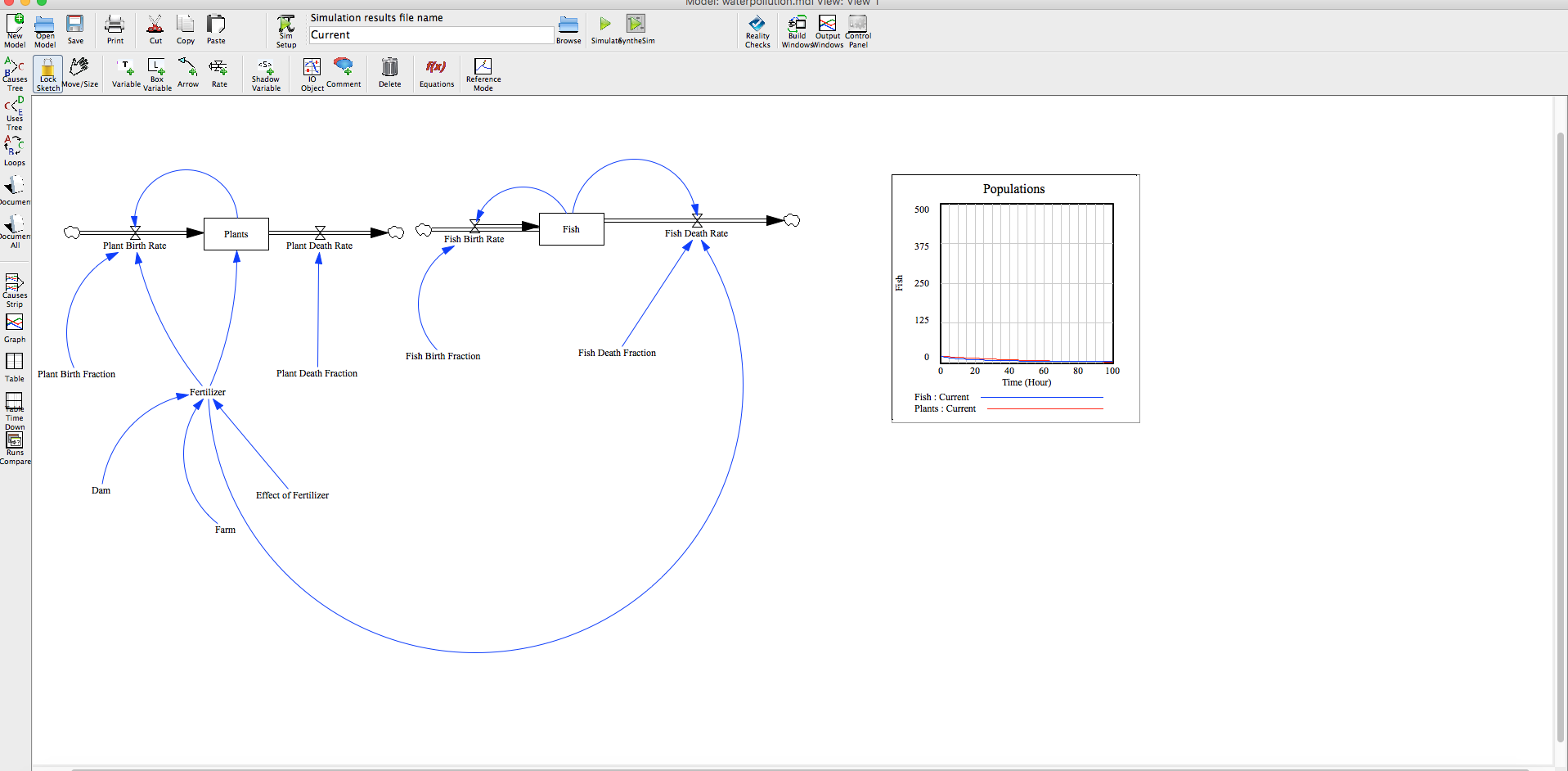This screenshot has width=1568, height=771.
Task: Click the Fish Birth Fraction variable
Action: click(443, 356)
